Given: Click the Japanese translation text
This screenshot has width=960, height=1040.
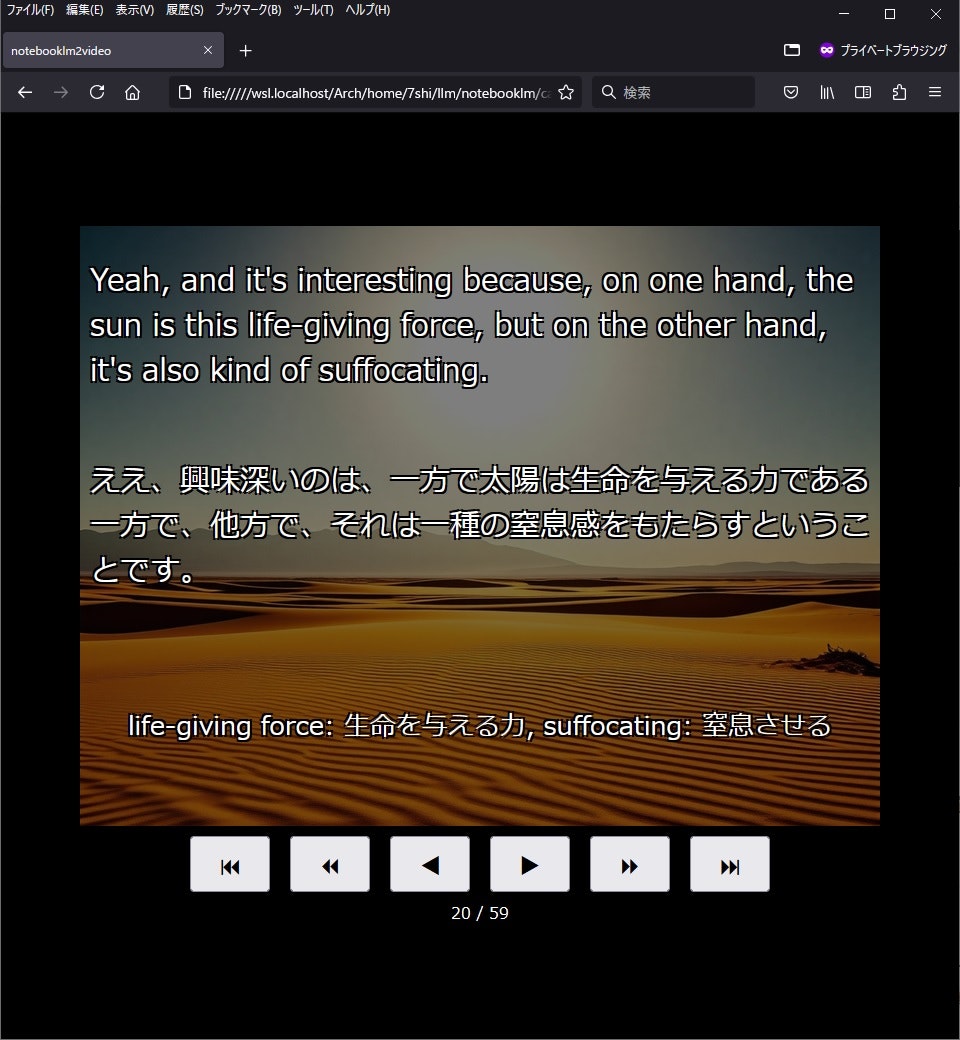Looking at the screenshot, I should tap(479, 525).
